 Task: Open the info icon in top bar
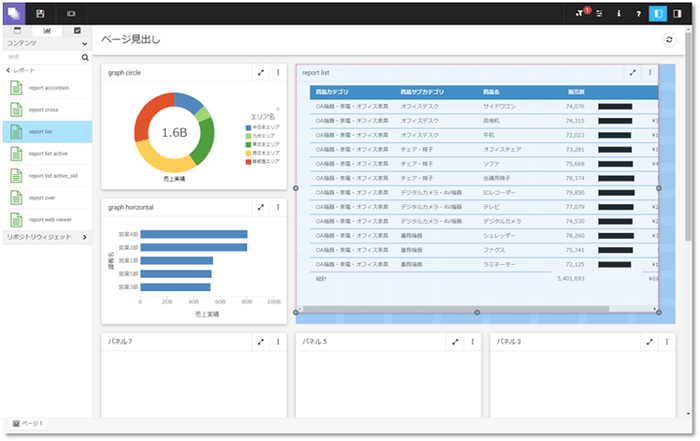coord(619,13)
